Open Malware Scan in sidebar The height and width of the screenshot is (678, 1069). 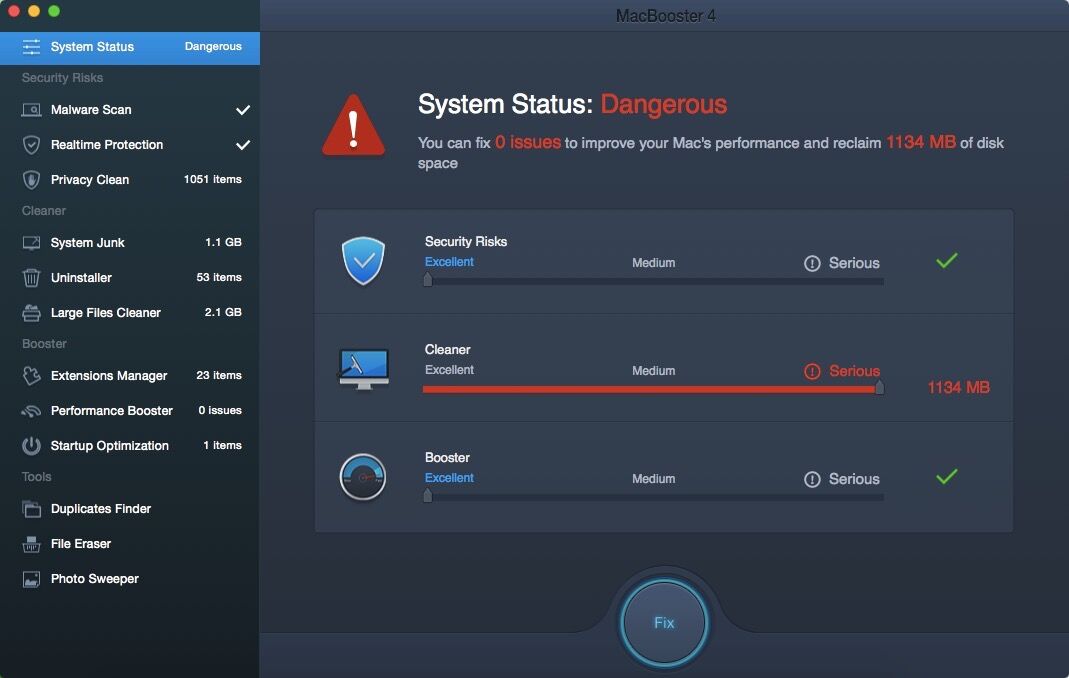[130, 110]
